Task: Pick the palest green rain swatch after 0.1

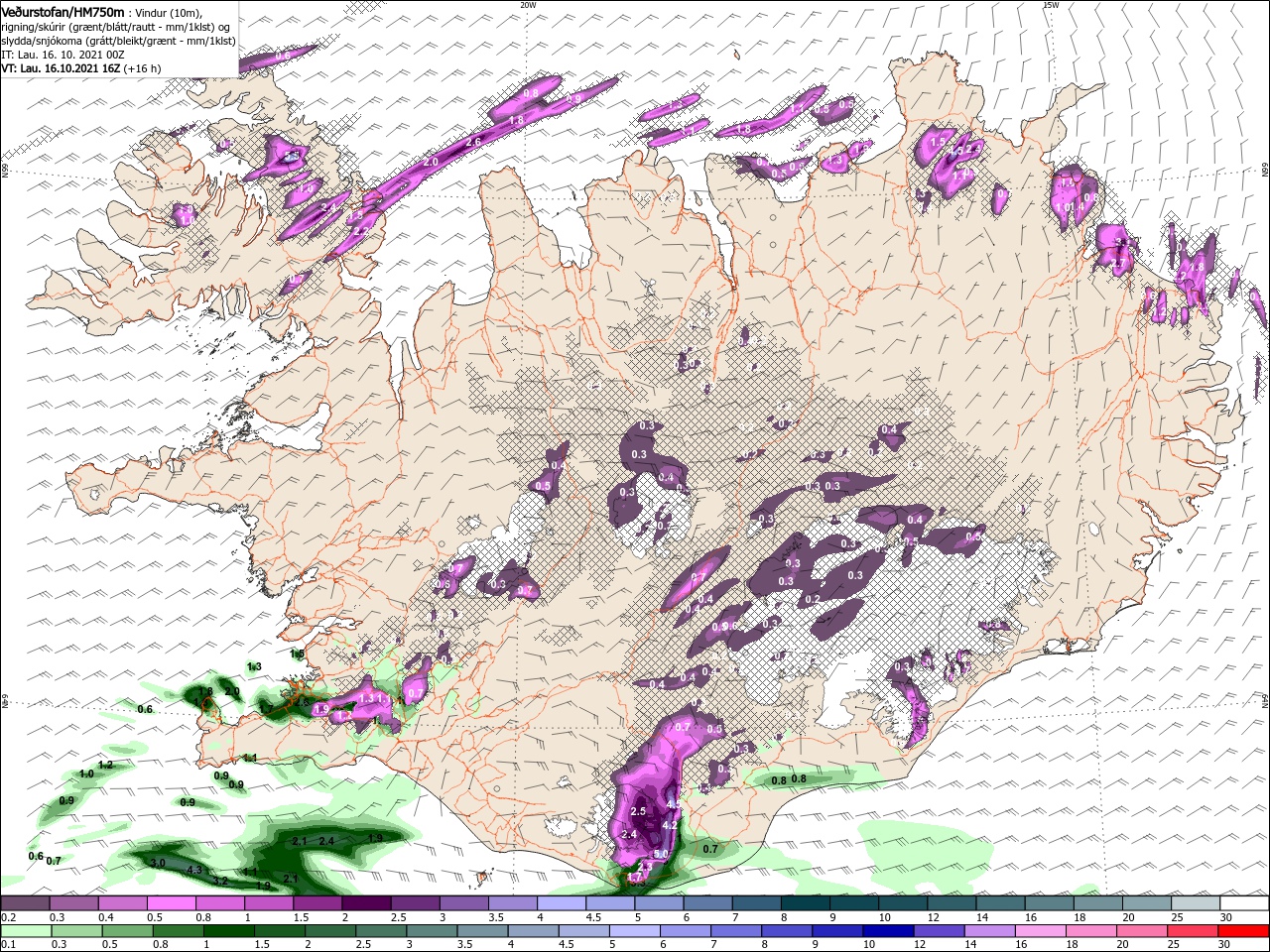Action: coord(25,931)
